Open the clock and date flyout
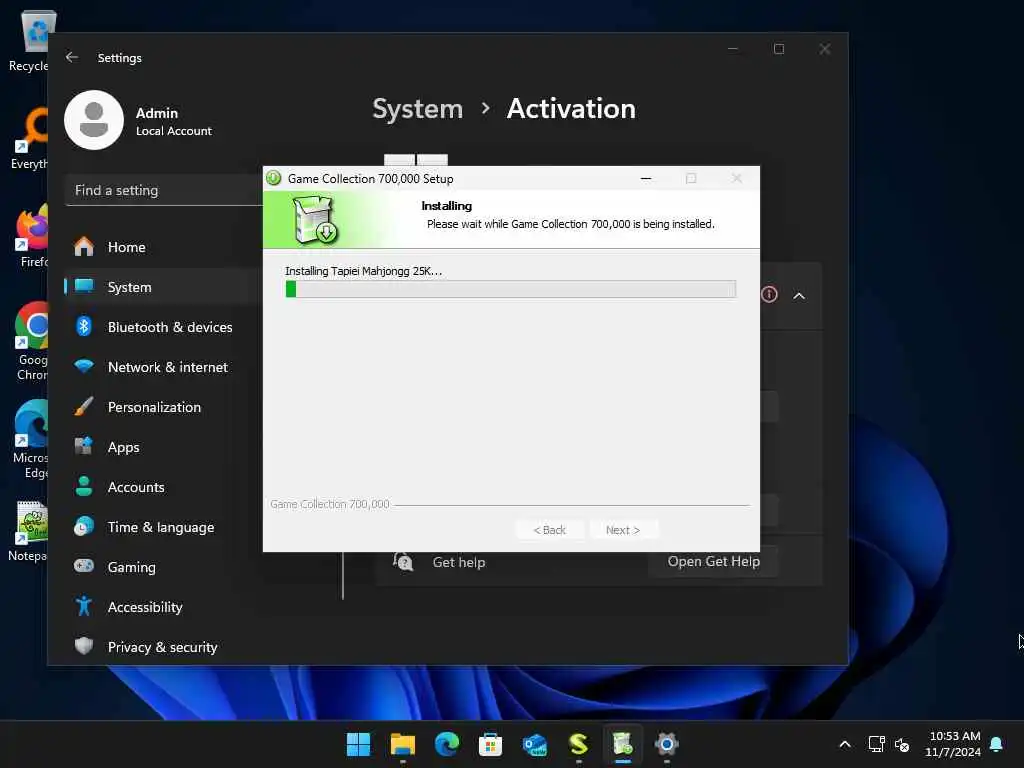The height and width of the screenshot is (768, 1024). [x=953, y=744]
